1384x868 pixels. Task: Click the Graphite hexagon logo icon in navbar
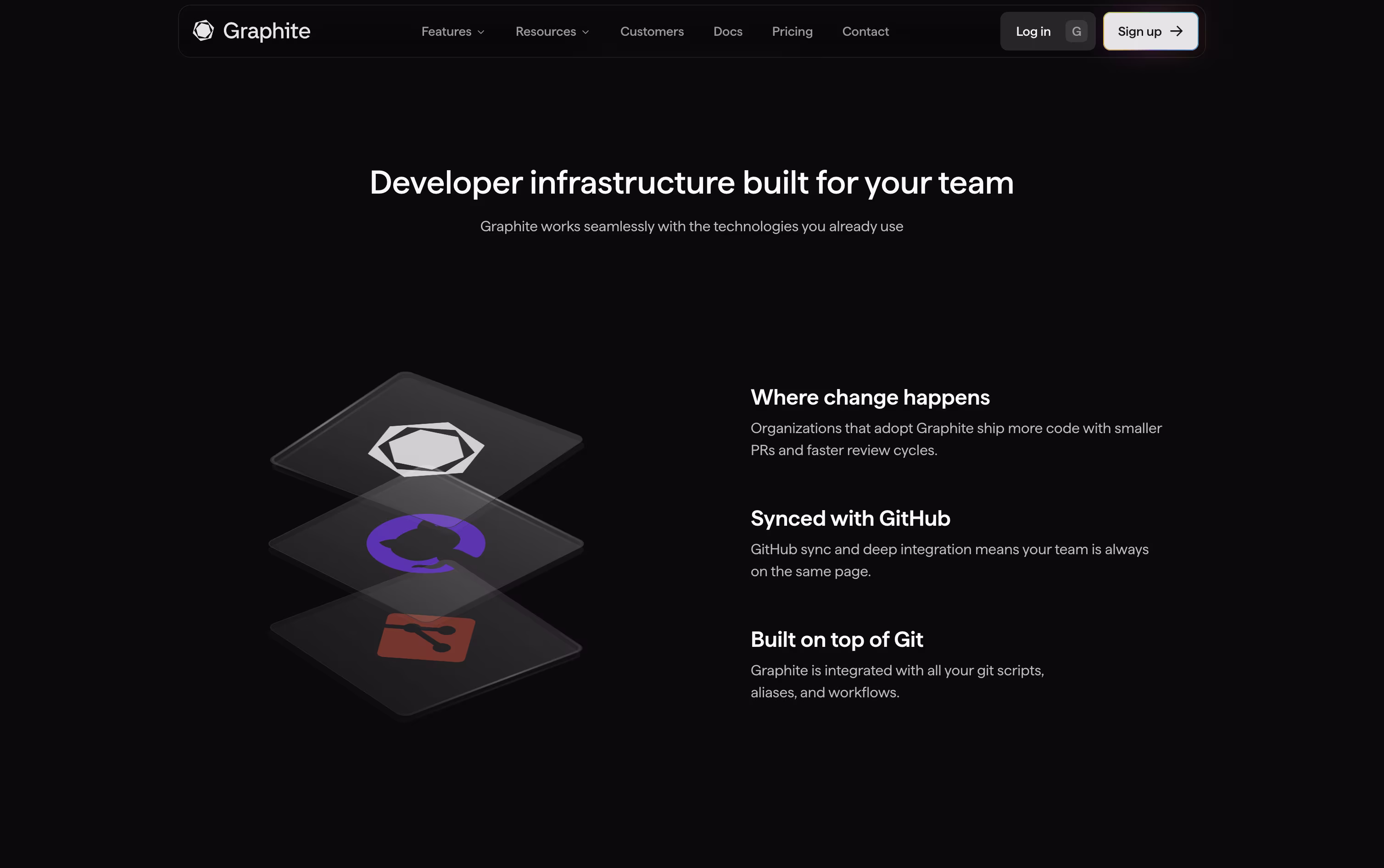[203, 31]
